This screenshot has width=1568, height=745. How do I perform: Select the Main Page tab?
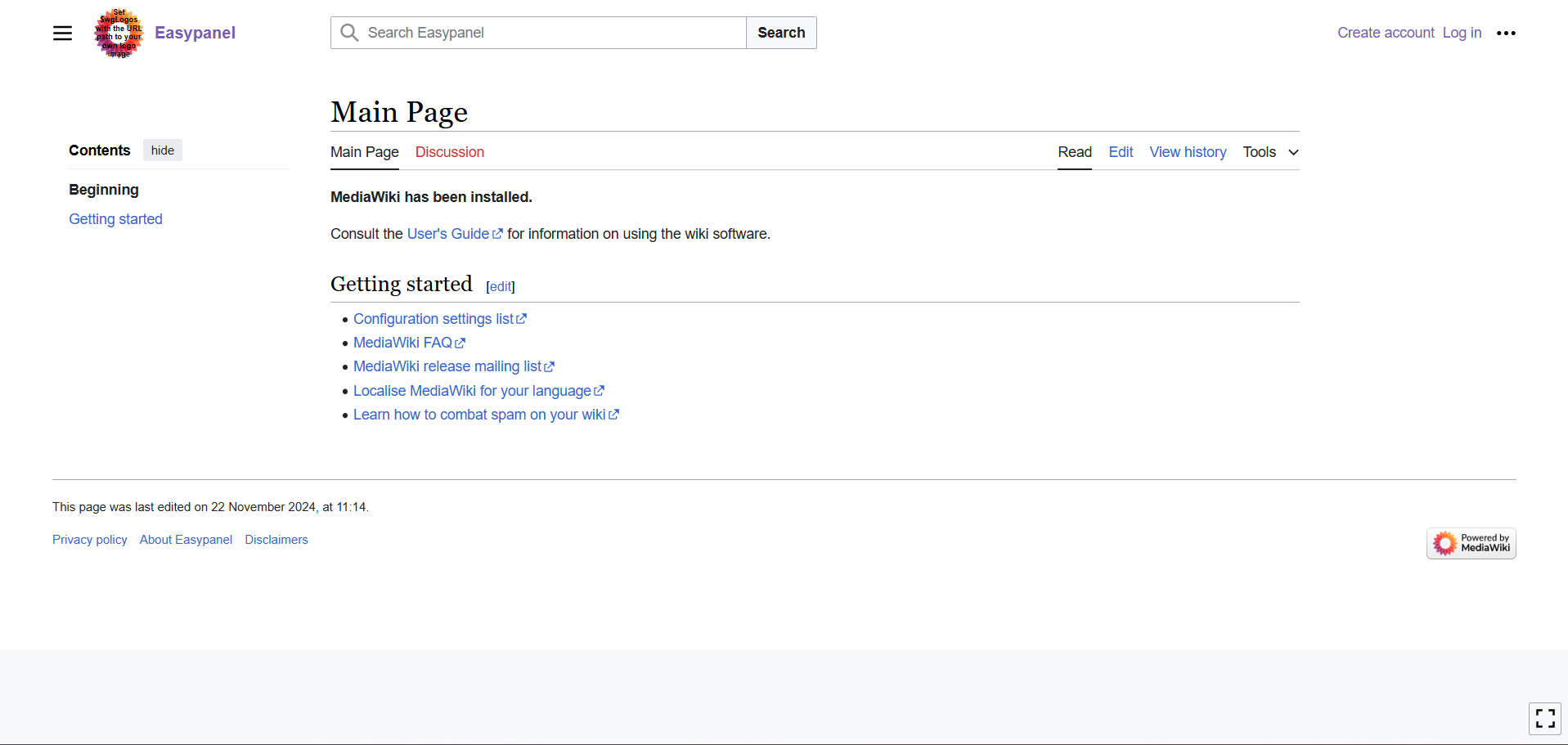click(x=364, y=152)
